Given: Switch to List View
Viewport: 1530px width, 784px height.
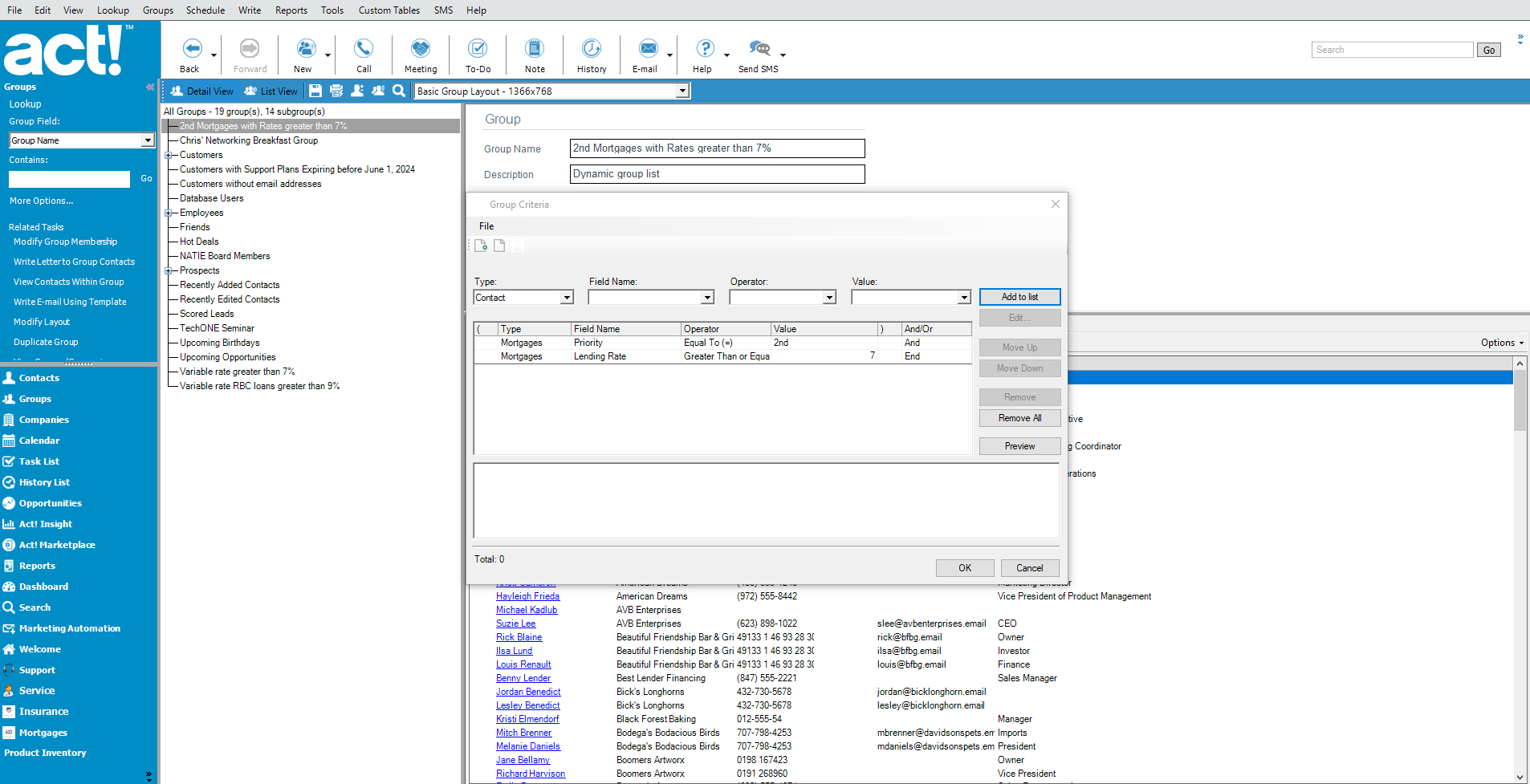Looking at the screenshot, I should point(271,91).
